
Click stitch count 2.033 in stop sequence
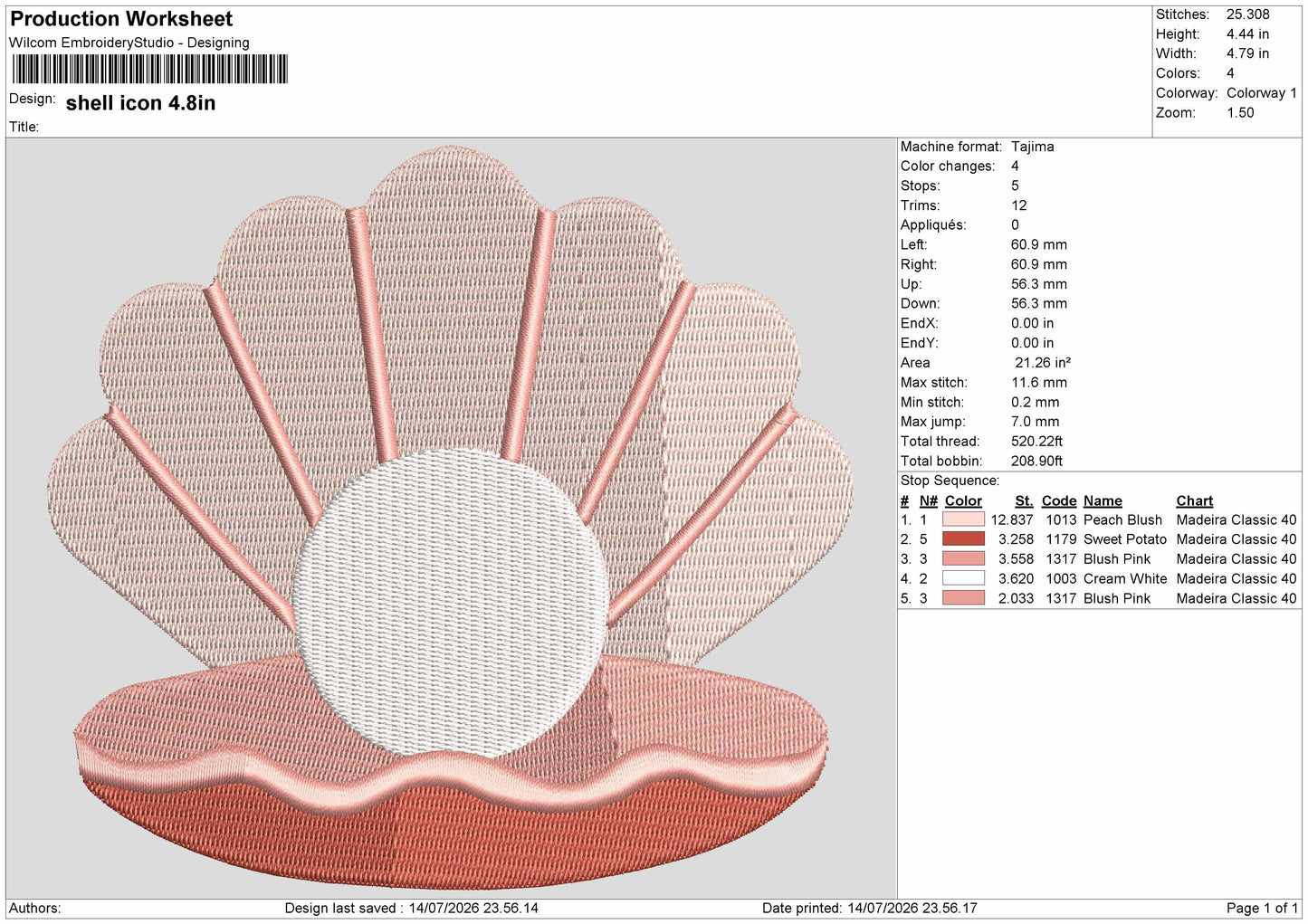[1016, 599]
